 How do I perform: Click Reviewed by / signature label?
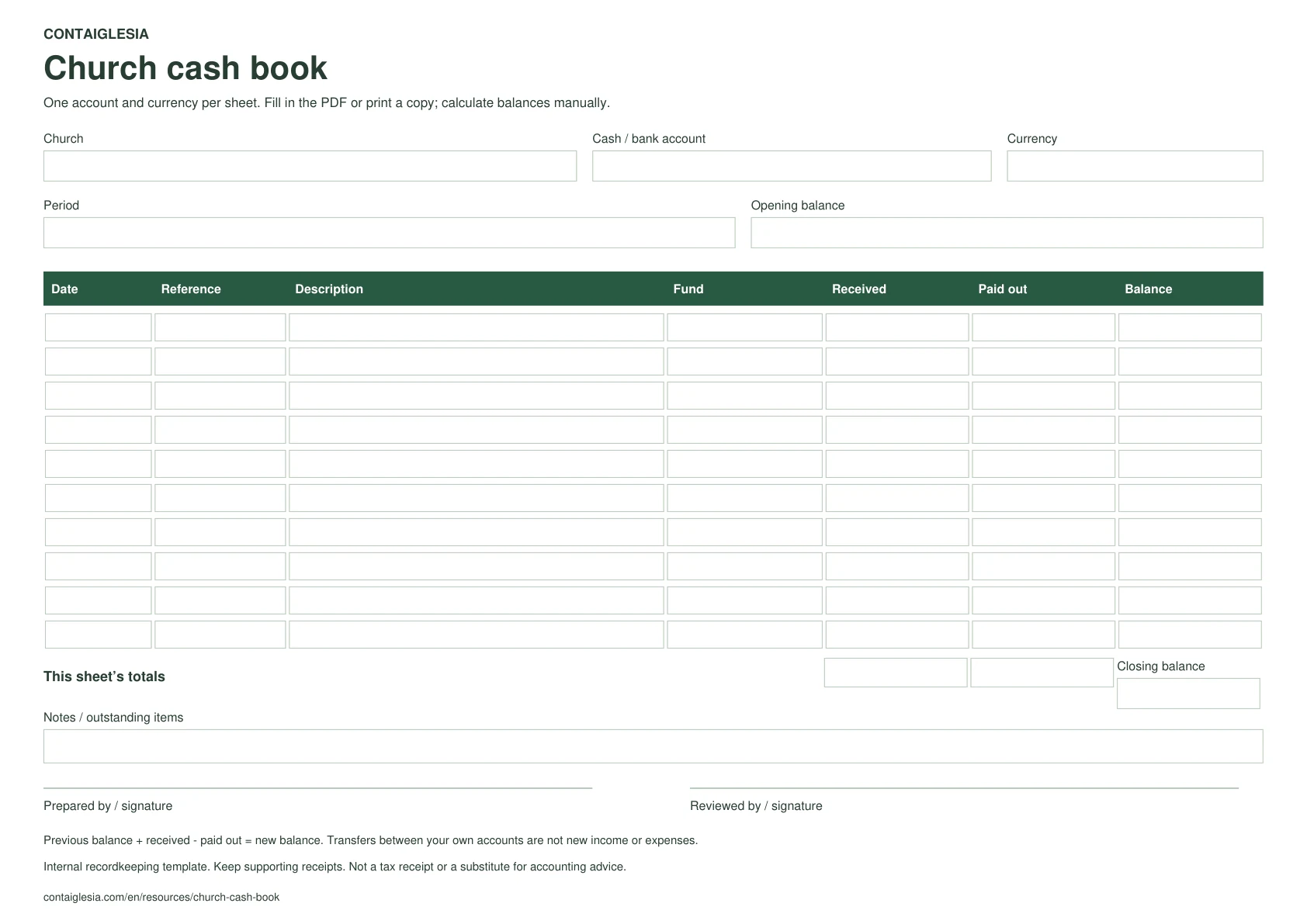coord(756,806)
